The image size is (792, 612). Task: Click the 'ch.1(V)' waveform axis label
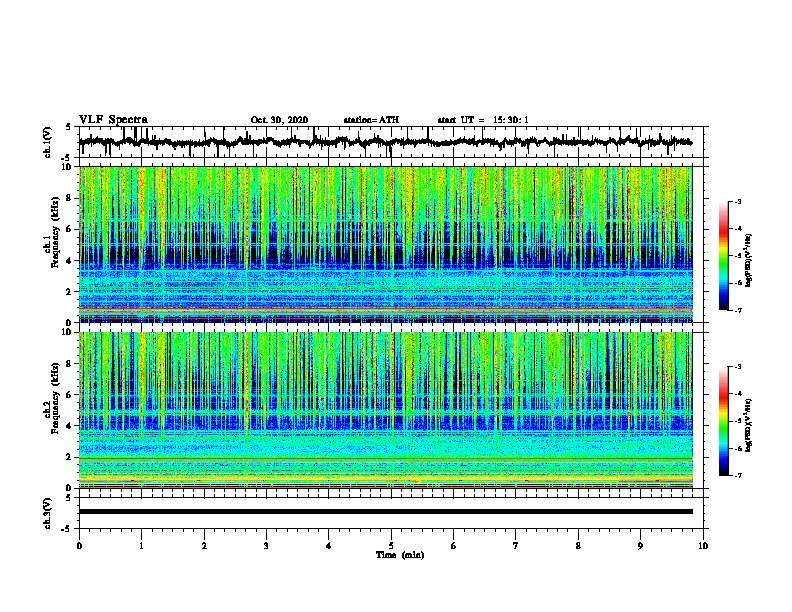[x=48, y=142]
